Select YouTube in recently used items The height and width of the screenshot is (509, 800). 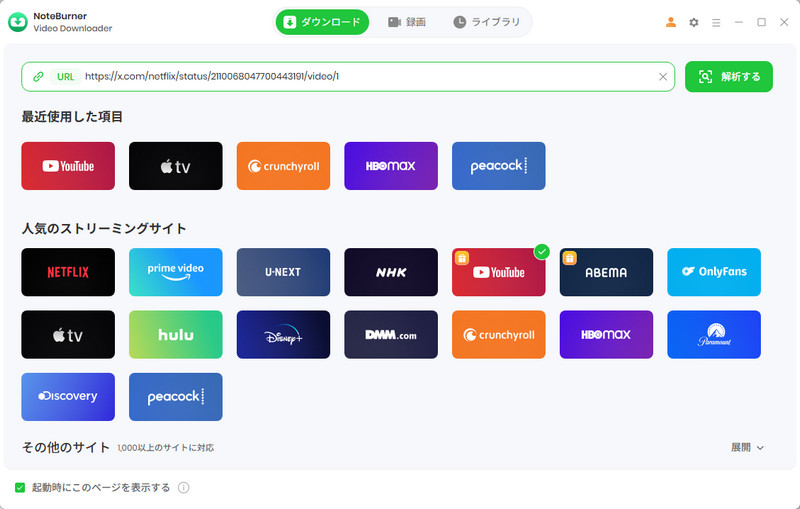pos(68,166)
